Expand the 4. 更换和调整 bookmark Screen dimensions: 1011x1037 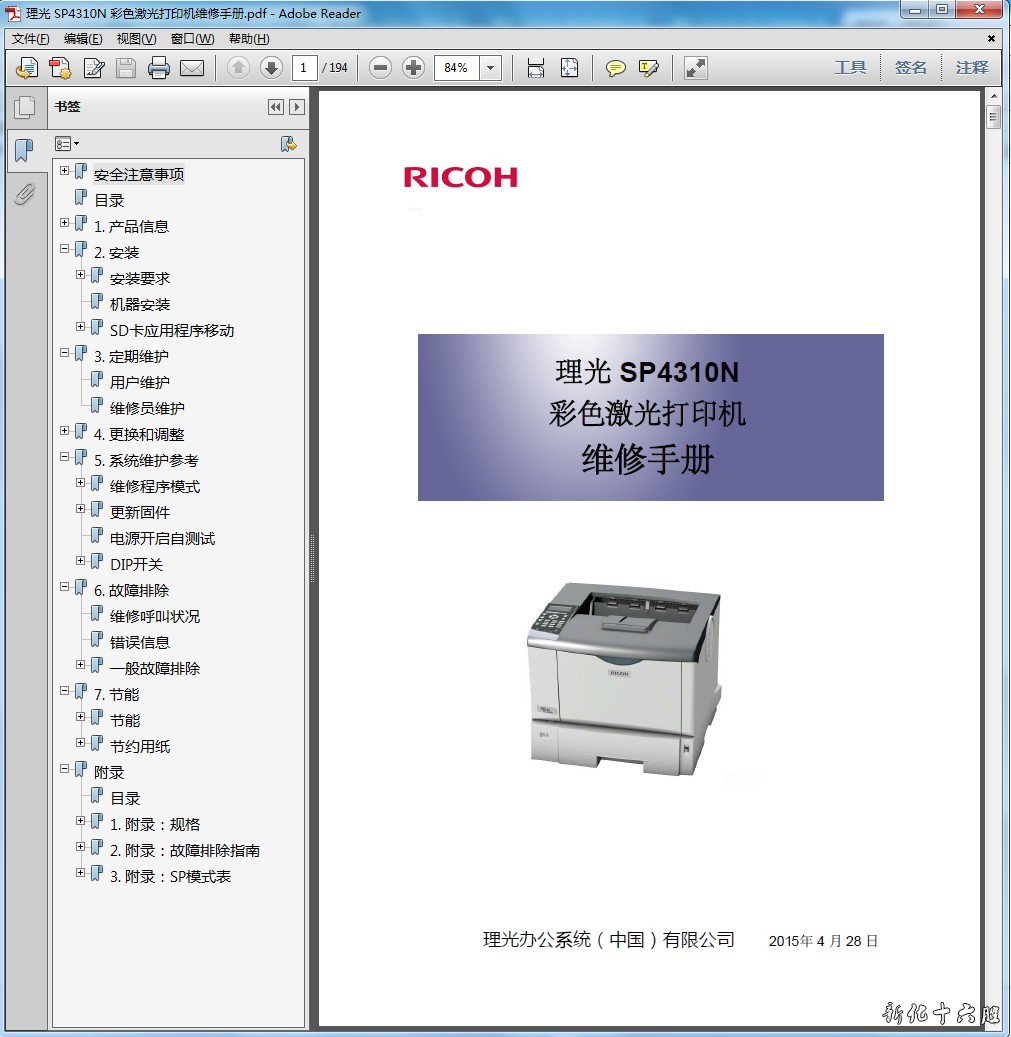coord(65,431)
